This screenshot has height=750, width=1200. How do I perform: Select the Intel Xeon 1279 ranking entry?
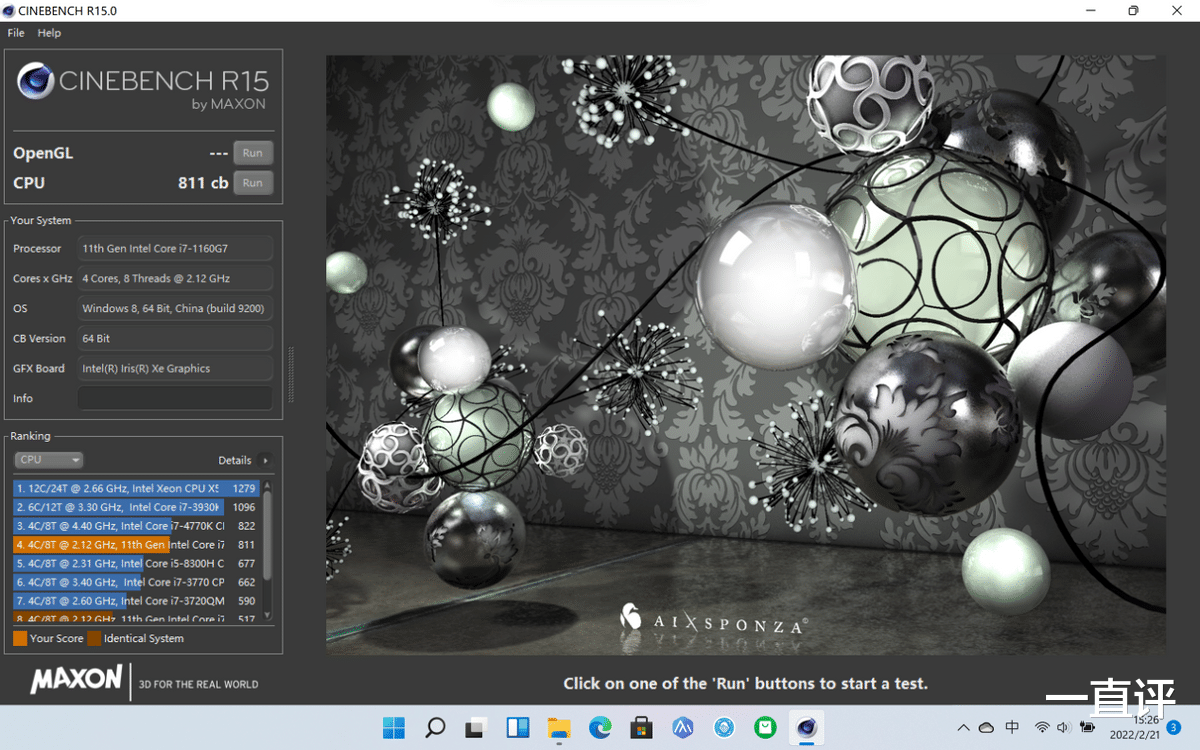coord(136,489)
